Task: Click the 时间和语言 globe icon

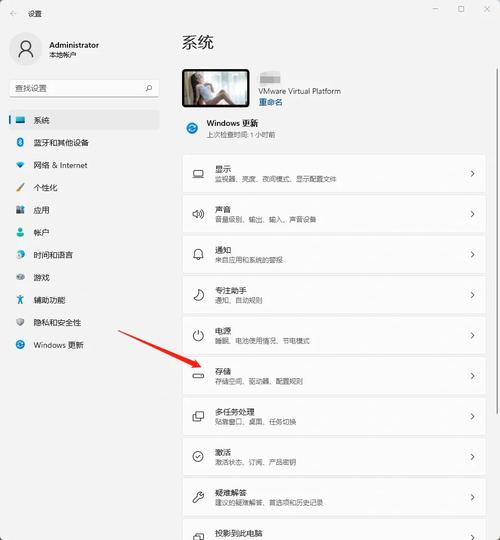Action: click(x=20, y=255)
